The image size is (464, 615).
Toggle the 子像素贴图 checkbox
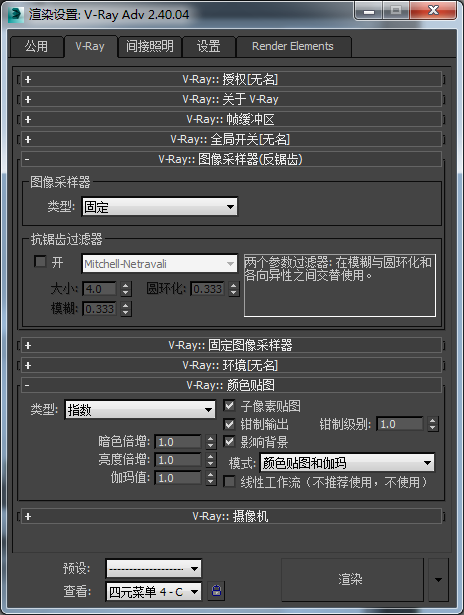coord(229,406)
